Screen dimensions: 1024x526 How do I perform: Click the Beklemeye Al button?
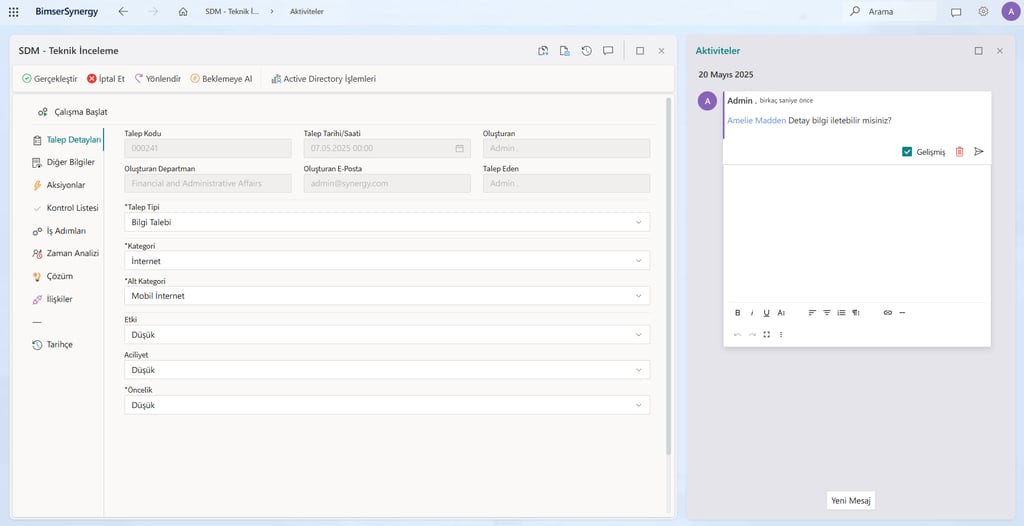pos(221,78)
